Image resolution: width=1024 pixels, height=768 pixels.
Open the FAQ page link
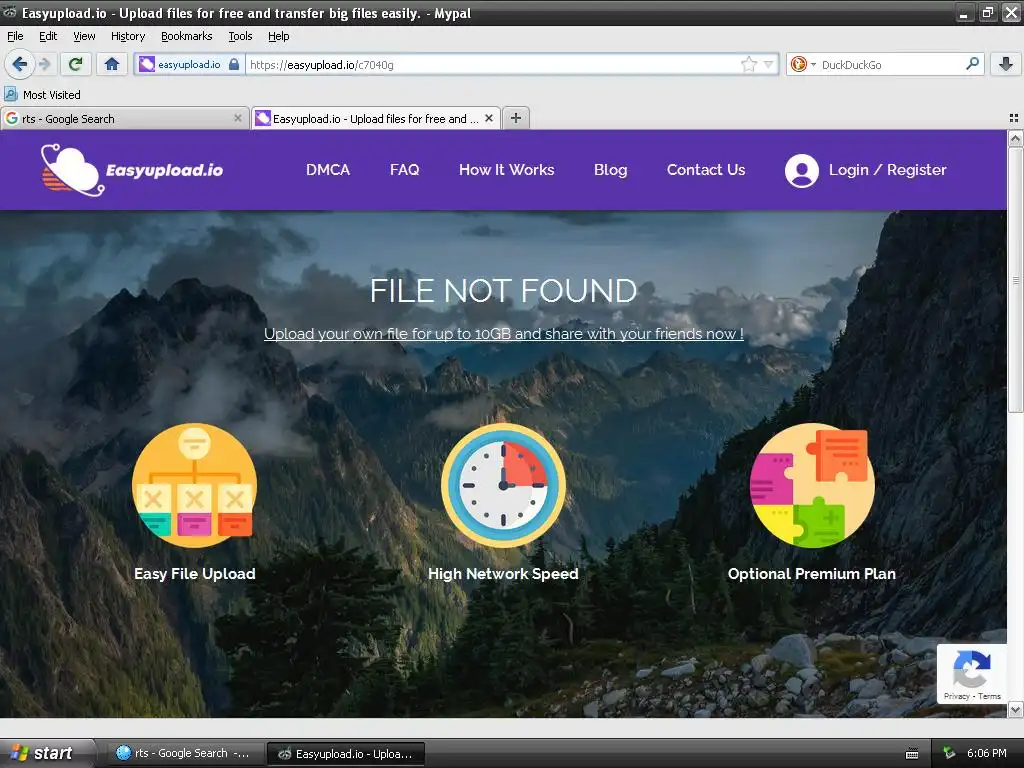[x=404, y=170]
